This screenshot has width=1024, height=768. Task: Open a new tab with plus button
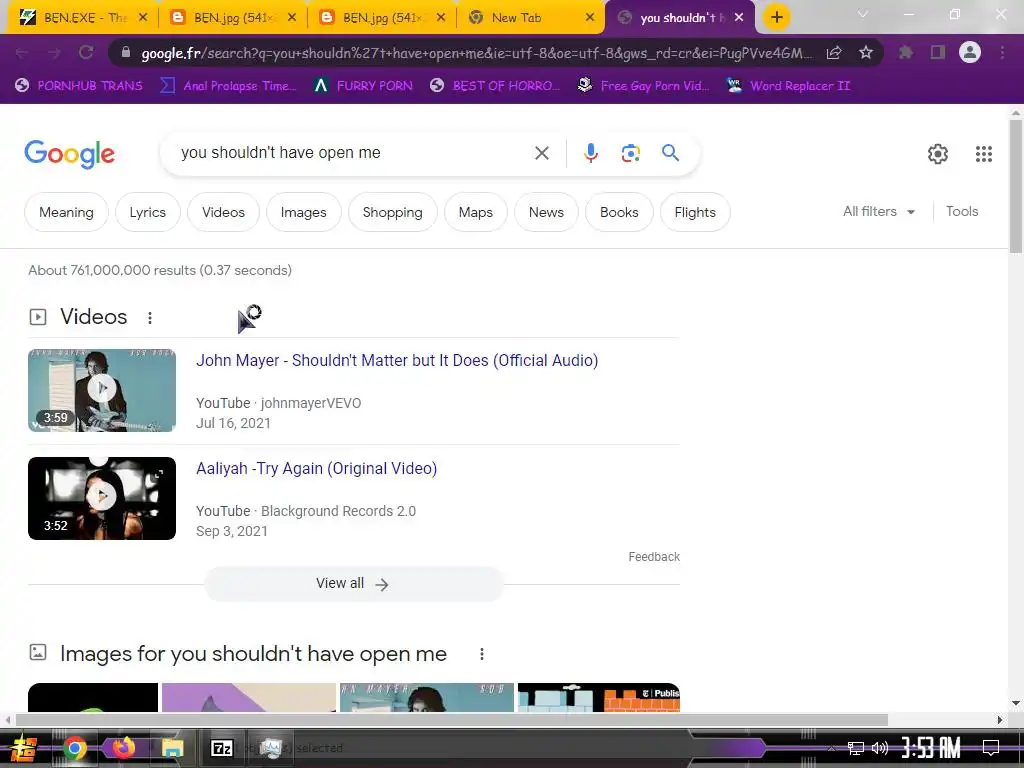click(x=776, y=17)
